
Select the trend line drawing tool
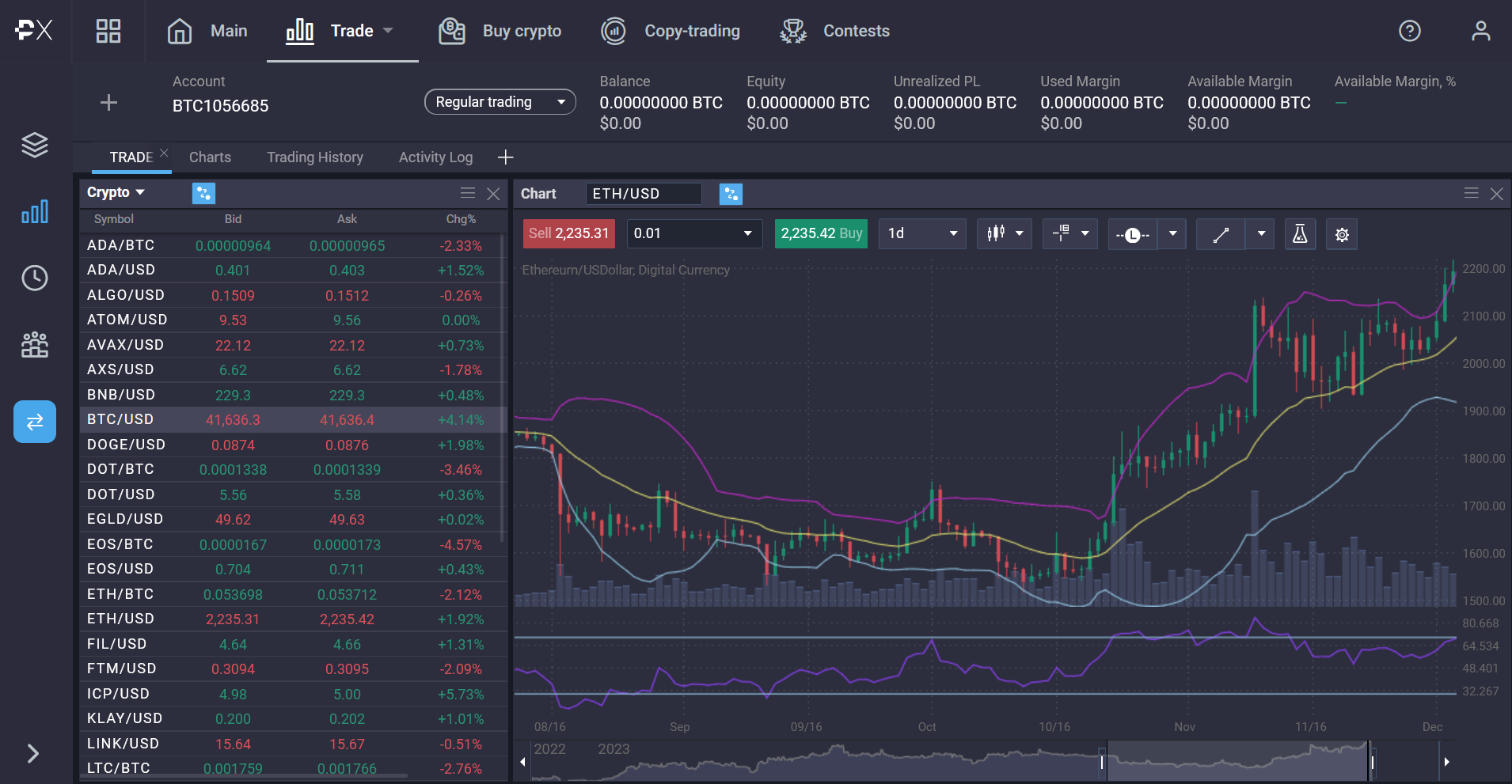coord(1221,234)
